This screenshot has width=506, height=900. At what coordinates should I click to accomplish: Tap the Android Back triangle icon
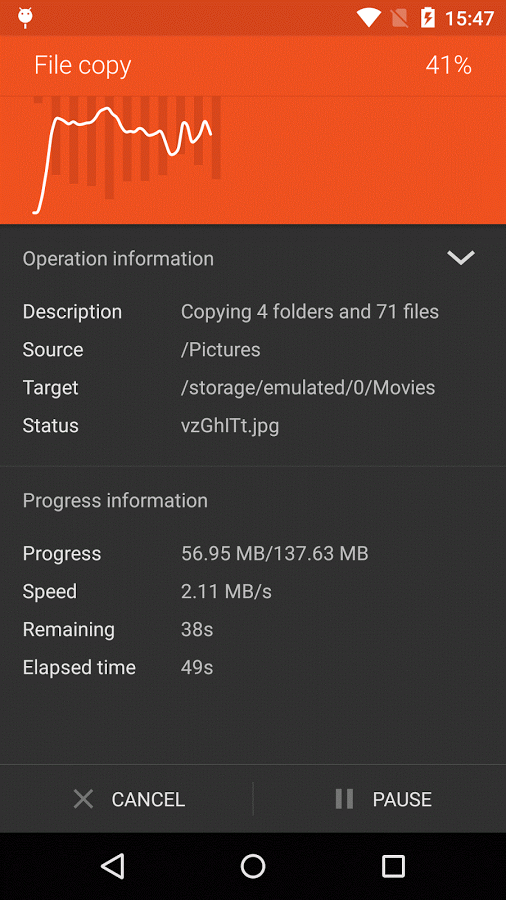point(112,866)
